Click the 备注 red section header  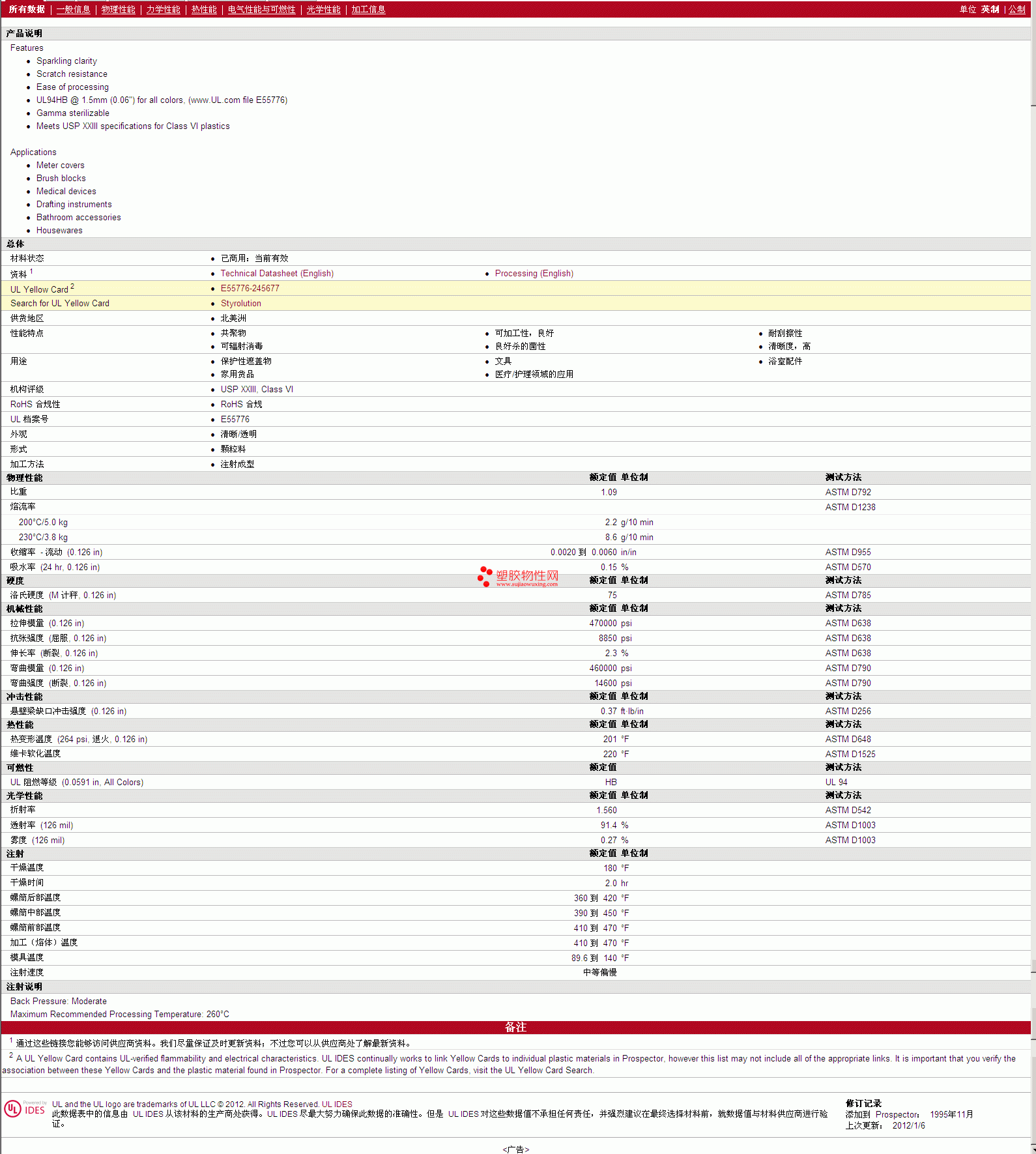tap(515, 1028)
